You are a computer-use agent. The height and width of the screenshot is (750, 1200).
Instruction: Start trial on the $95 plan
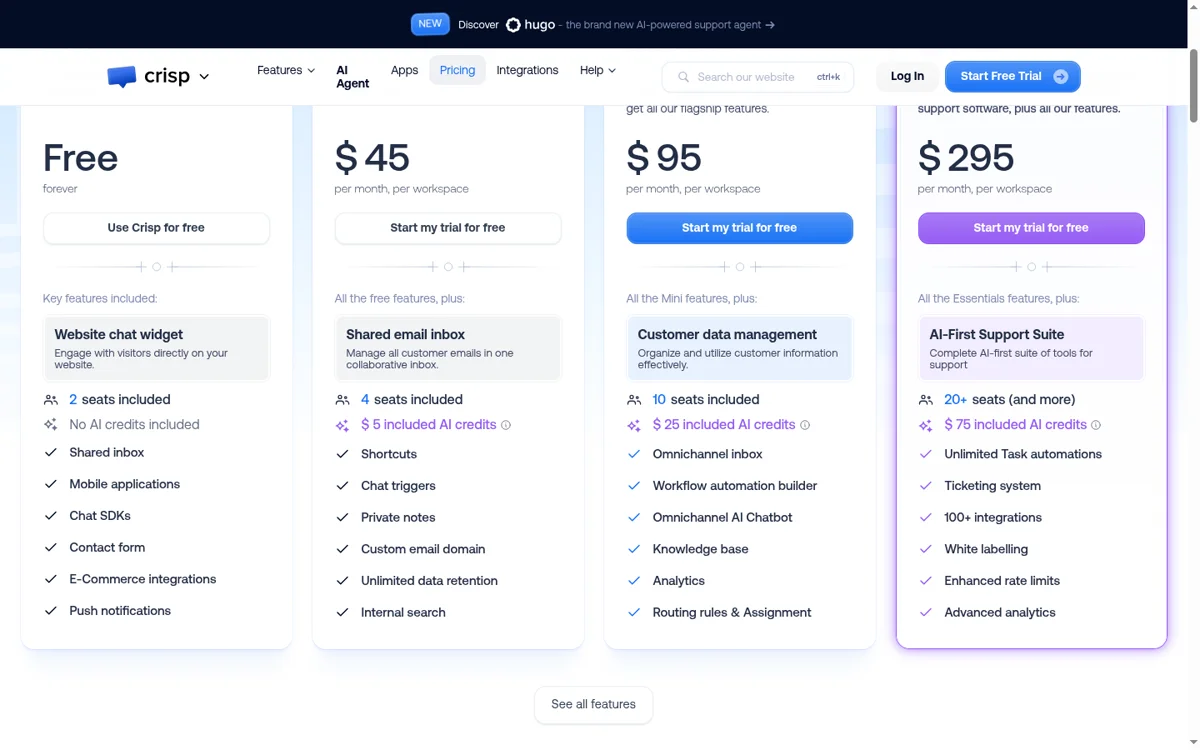click(x=740, y=228)
